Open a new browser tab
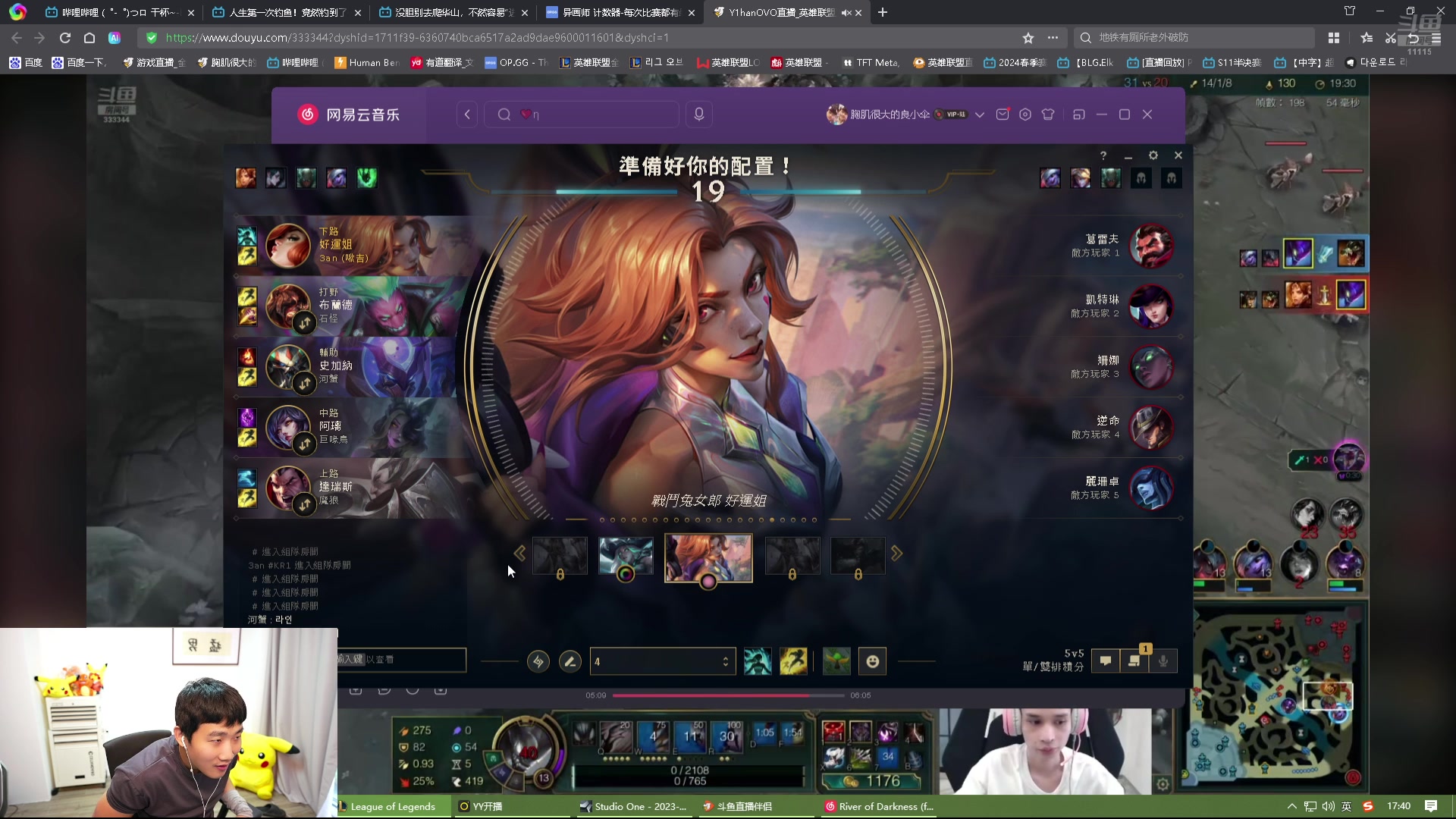 click(x=883, y=12)
